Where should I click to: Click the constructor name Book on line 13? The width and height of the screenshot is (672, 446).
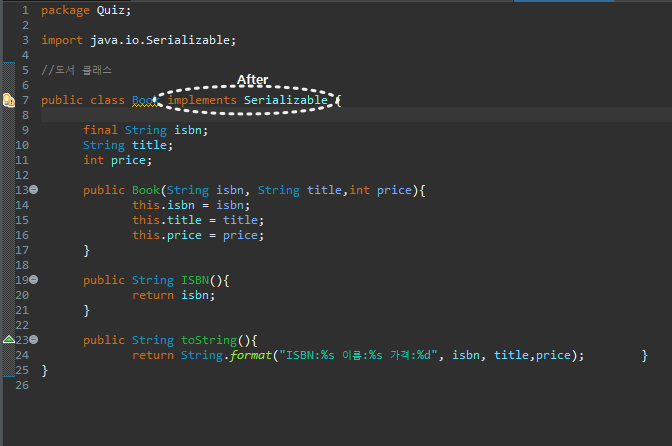pyautogui.click(x=146, y=190)
